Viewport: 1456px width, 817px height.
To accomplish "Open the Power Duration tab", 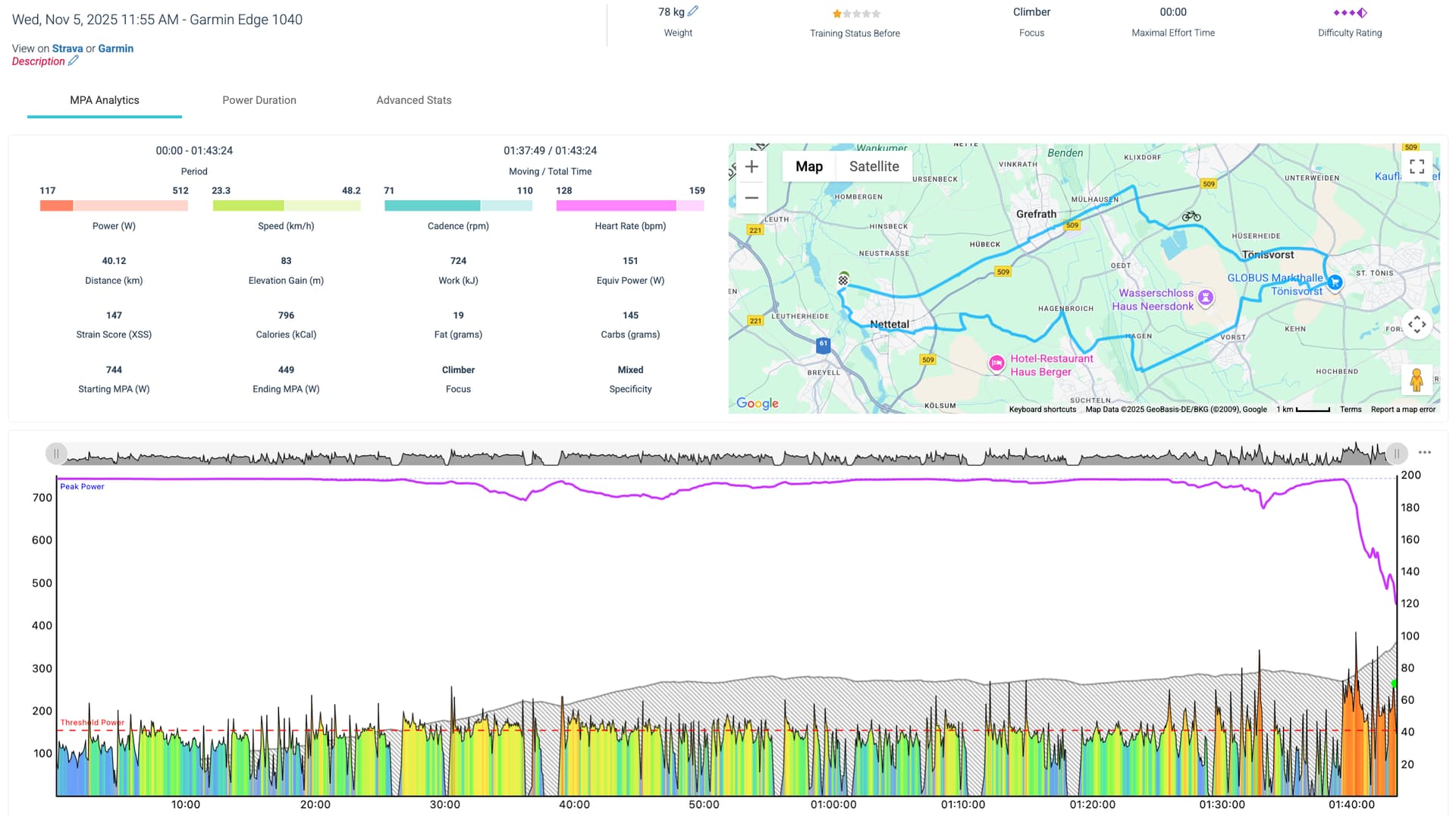I will tap(259, 100).
